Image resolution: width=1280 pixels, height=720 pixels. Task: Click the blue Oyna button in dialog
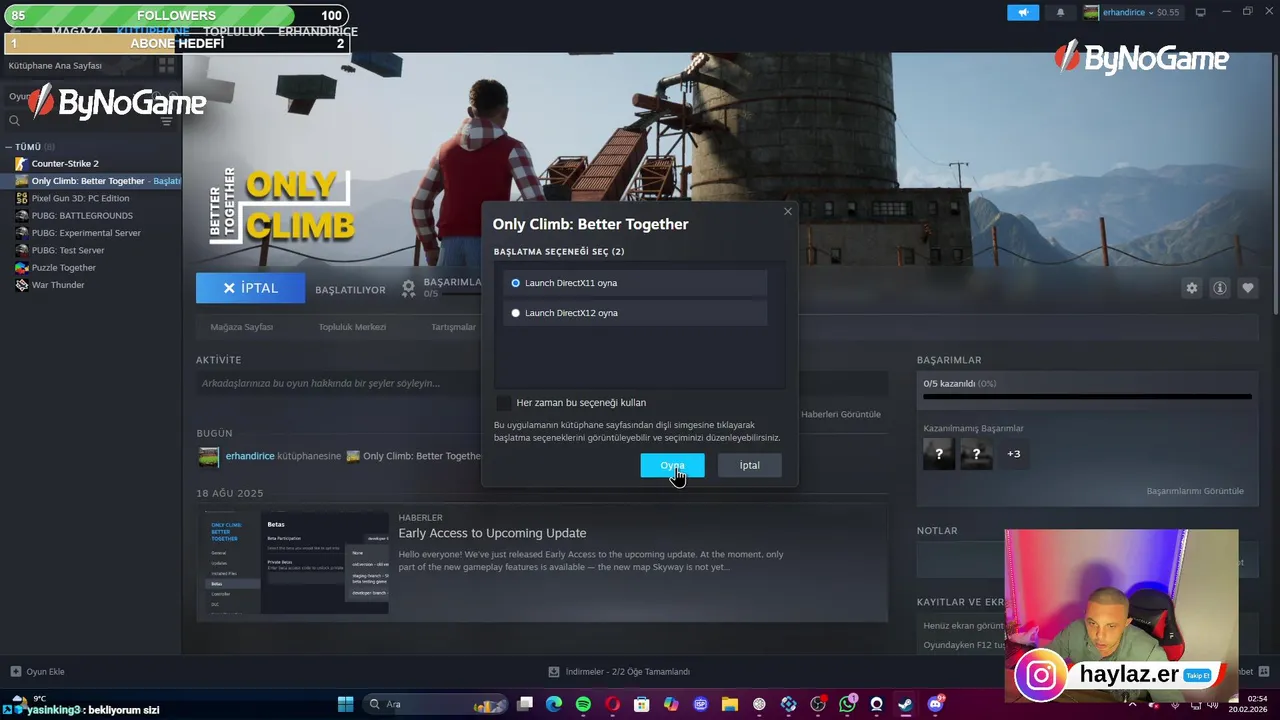coord(672,465)
